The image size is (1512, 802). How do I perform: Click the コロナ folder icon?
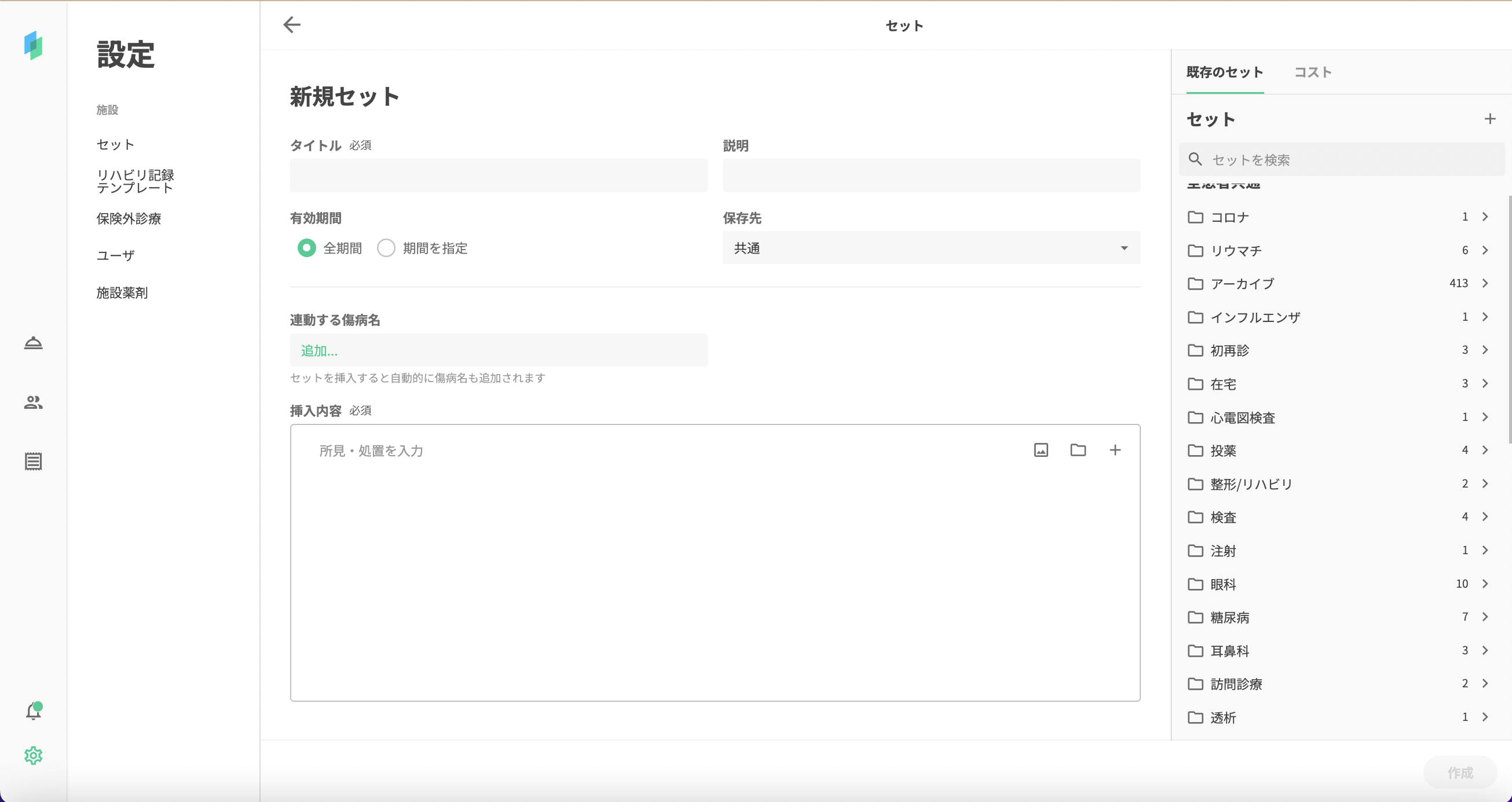pos(1195,217)
